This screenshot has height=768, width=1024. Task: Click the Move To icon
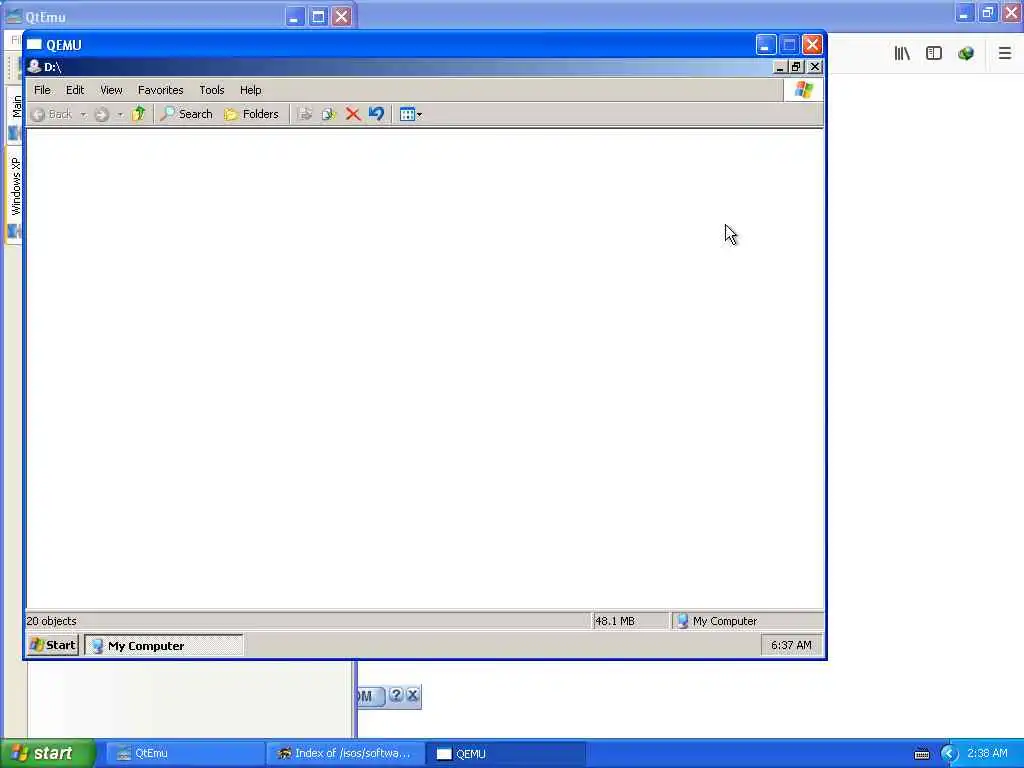pos(304,114)
